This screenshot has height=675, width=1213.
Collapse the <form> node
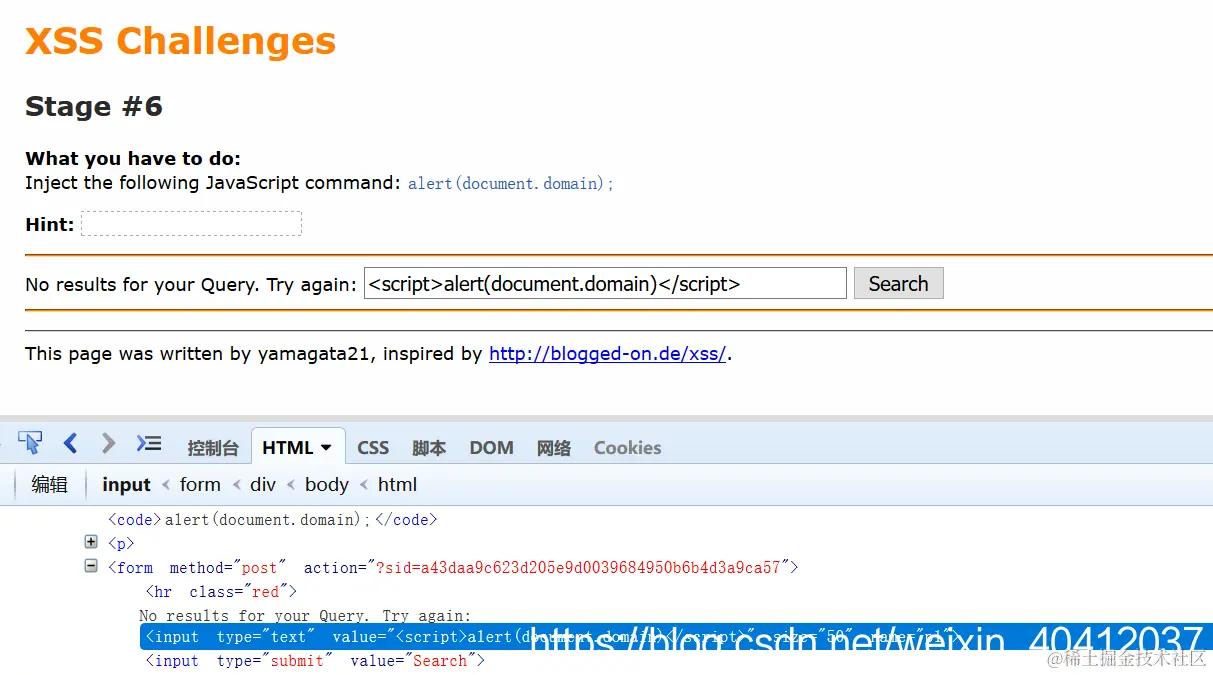click(x=91, y=566)
